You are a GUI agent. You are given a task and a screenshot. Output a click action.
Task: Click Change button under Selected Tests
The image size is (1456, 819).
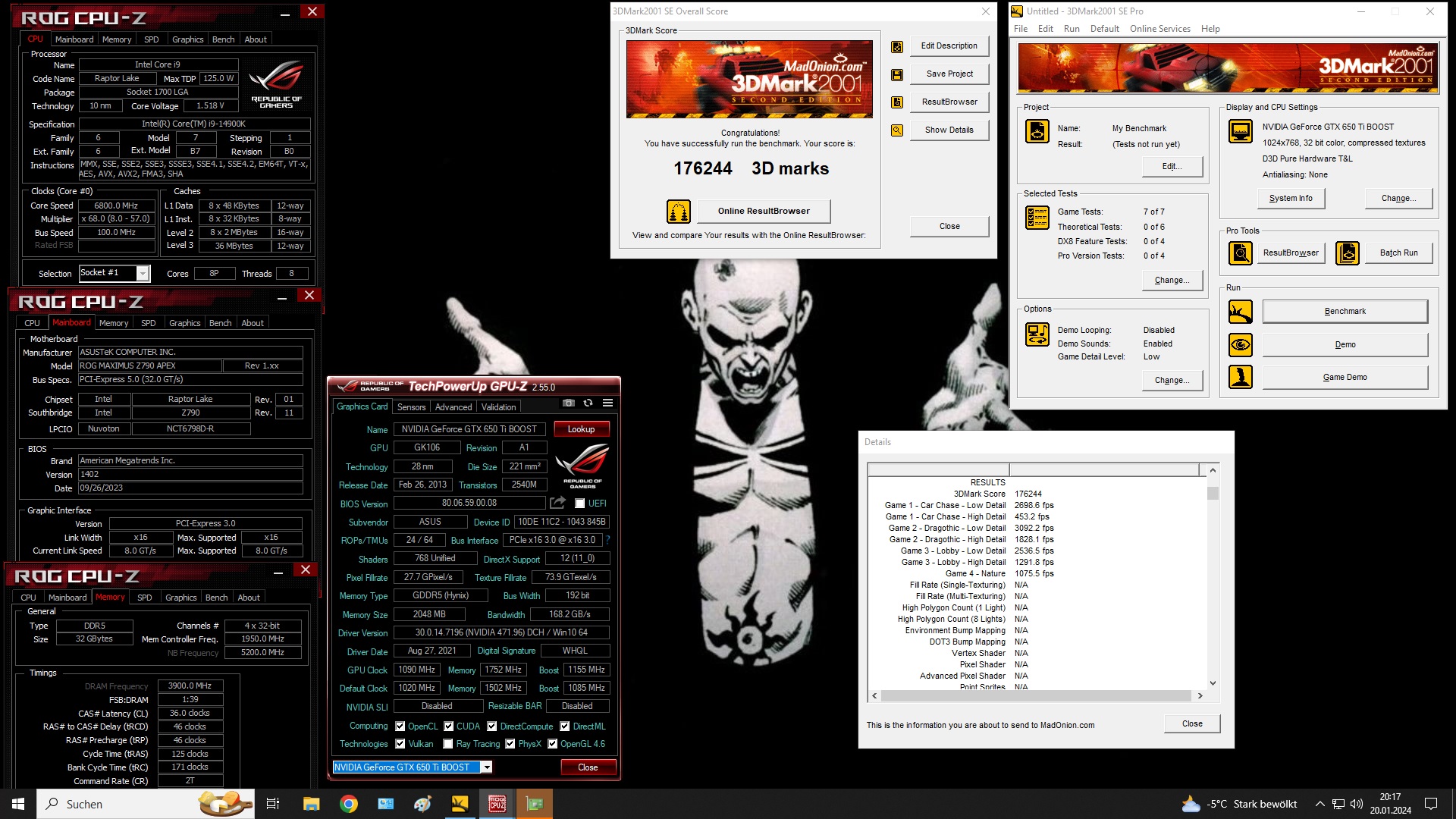(1172, 280)
